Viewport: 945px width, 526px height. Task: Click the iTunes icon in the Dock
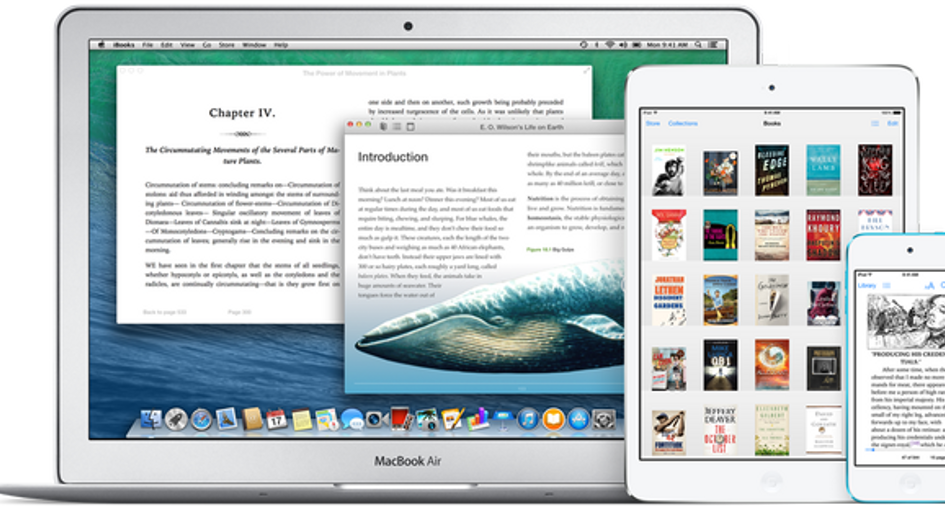(527, 419)
